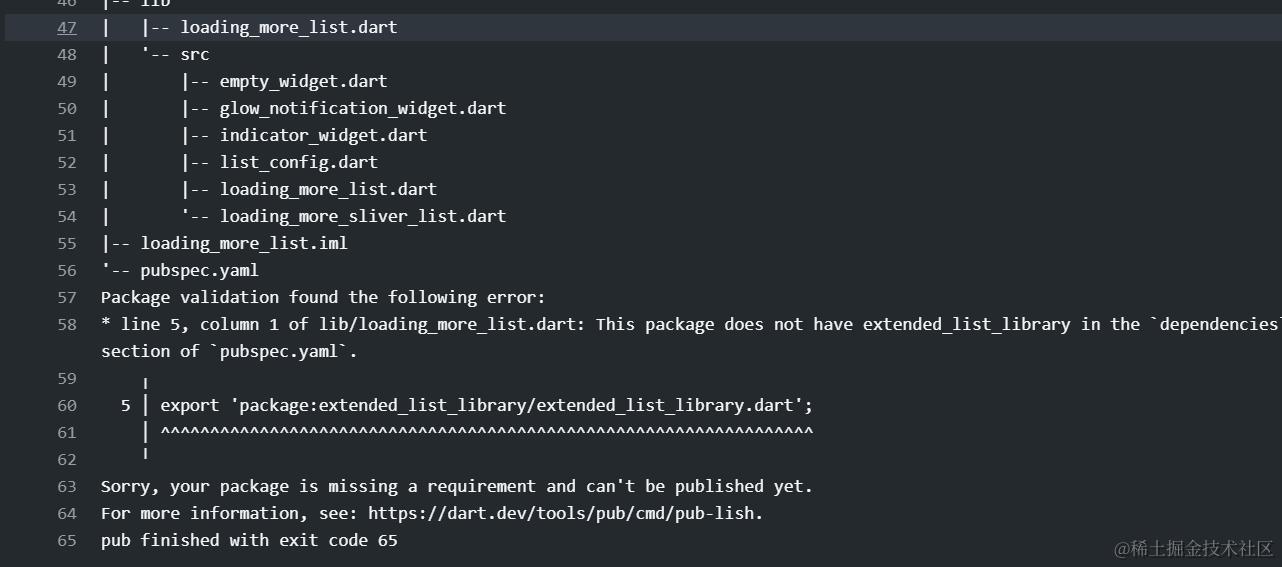Jump to line number 63
Image resolution: width=1282 pixels, height=567 pixels.
66,486
